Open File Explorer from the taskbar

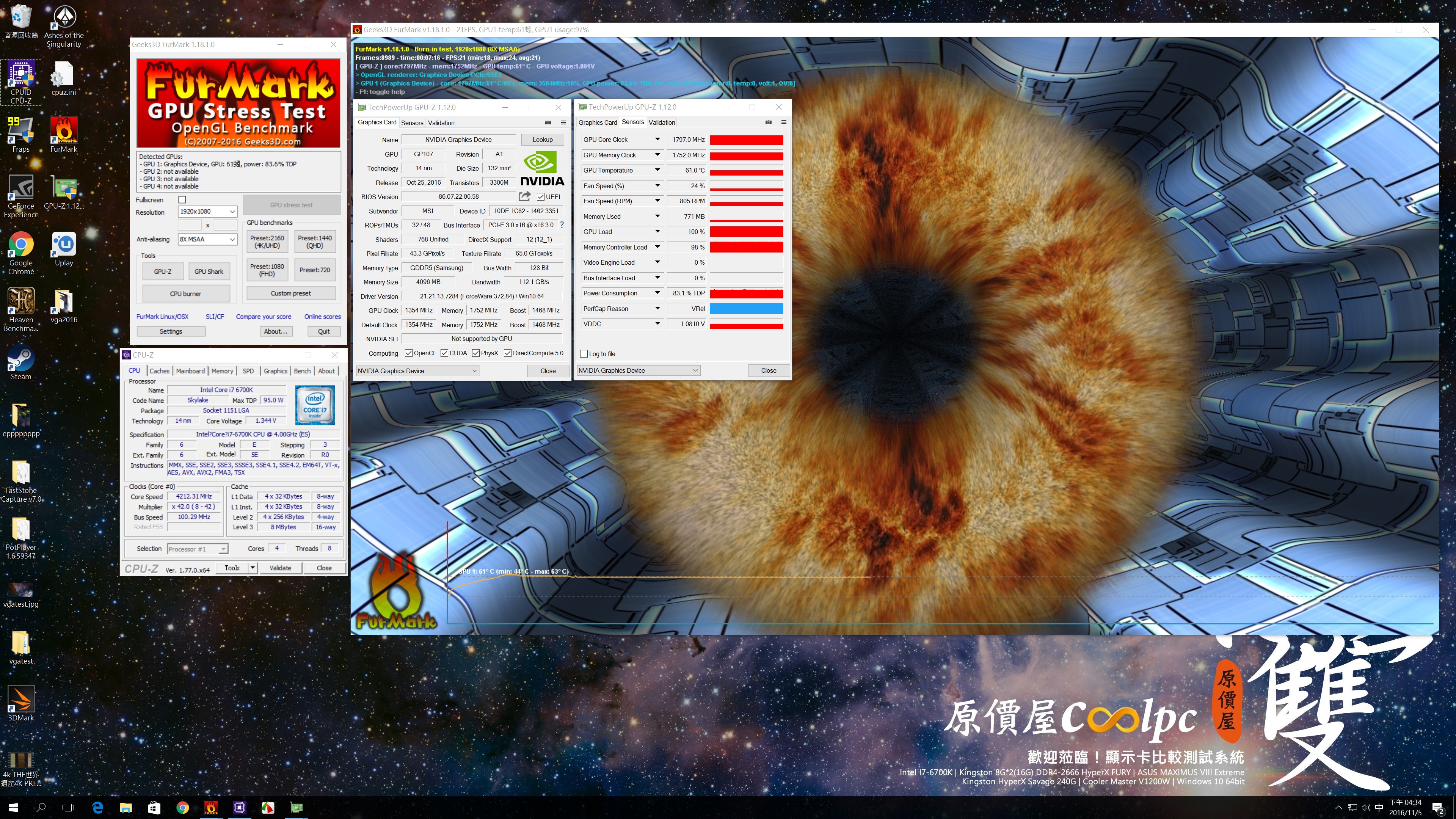click(x=126, y=807)
